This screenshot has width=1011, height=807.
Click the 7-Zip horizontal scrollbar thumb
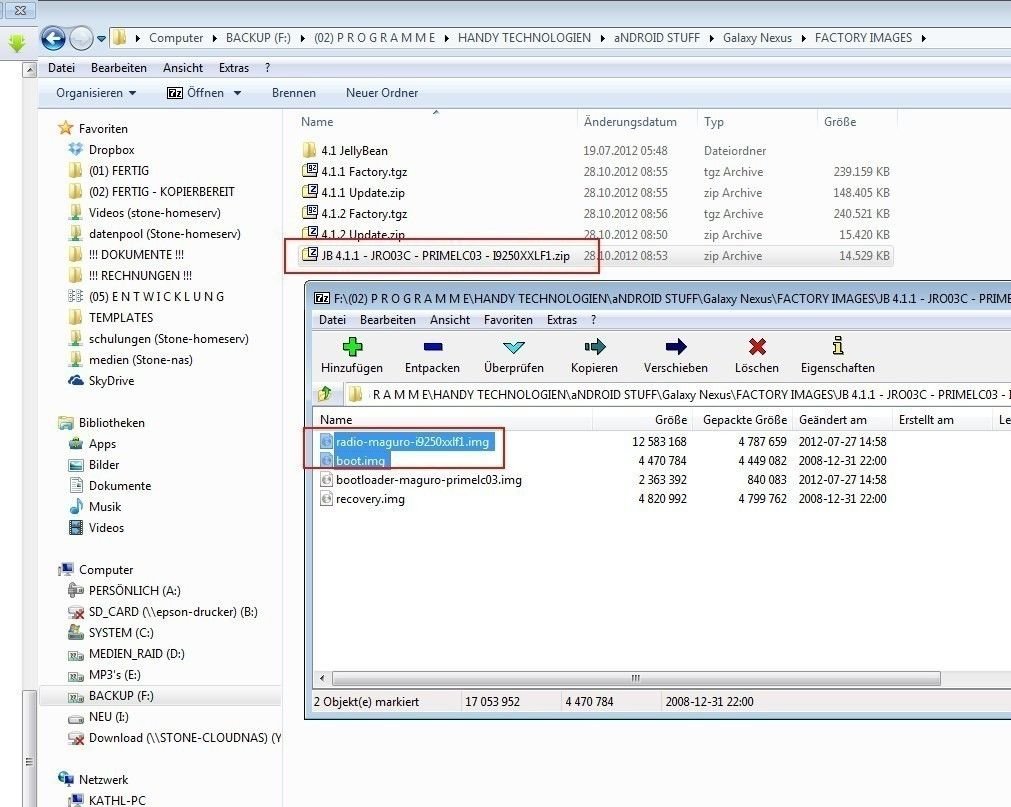636,678
